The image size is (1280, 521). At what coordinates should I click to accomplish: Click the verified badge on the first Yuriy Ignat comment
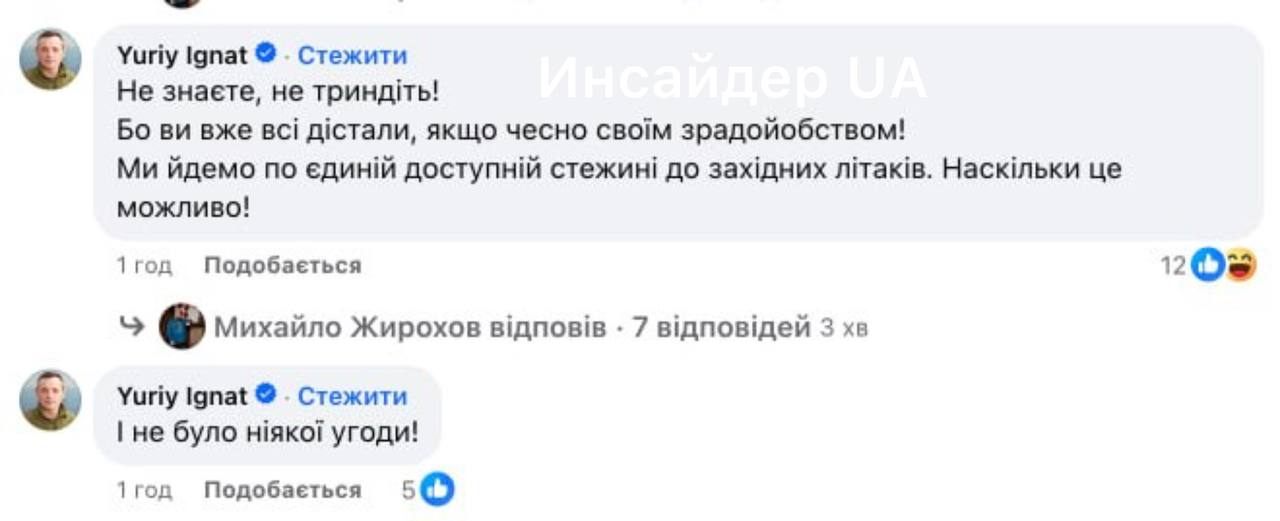pos(267,54)
